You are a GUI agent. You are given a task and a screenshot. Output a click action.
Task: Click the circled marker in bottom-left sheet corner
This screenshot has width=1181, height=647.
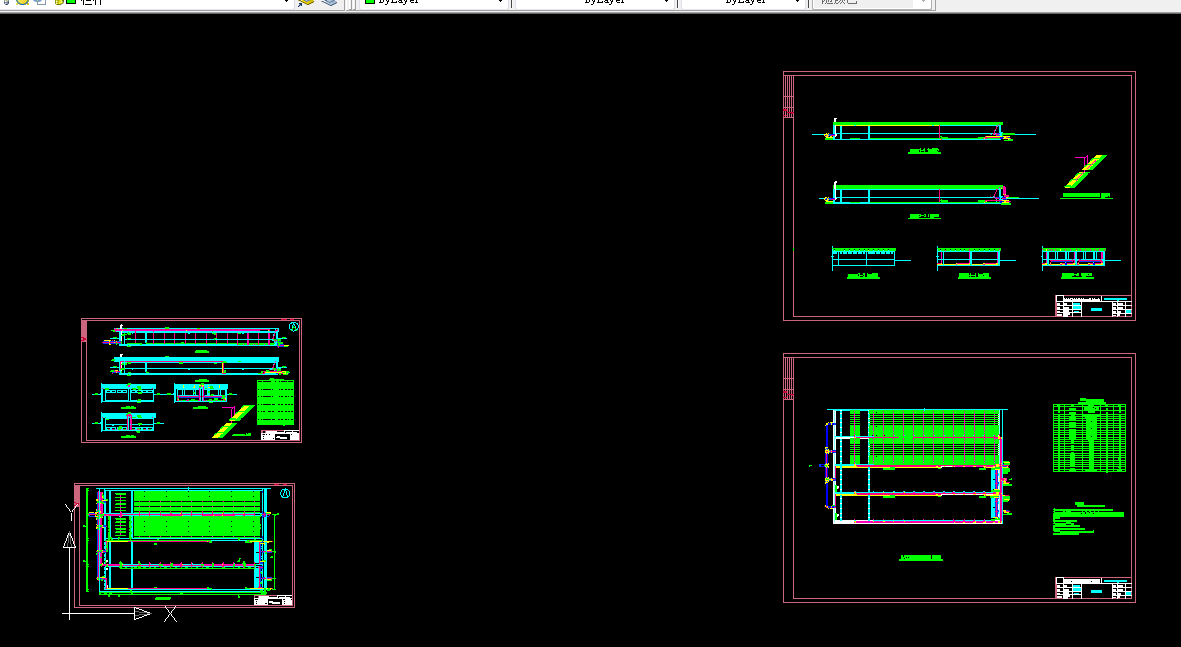[285, 493]
